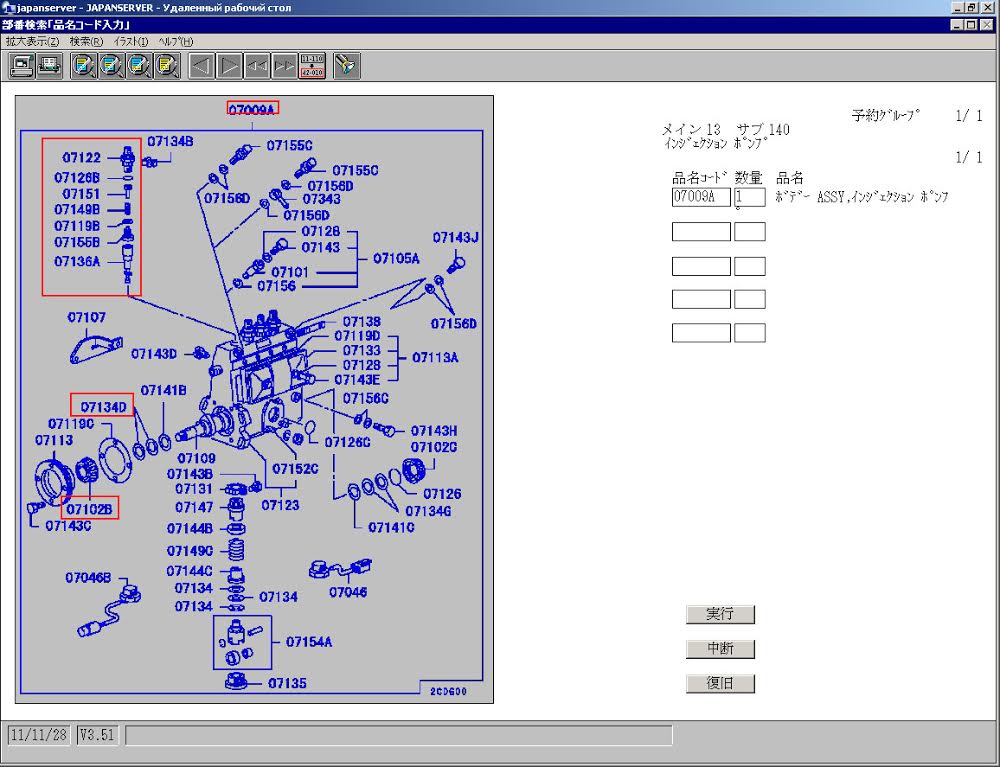Screen dimensions: 1000x767
Task: Click the computer terminal icon in toolbar
Action: 22,66
